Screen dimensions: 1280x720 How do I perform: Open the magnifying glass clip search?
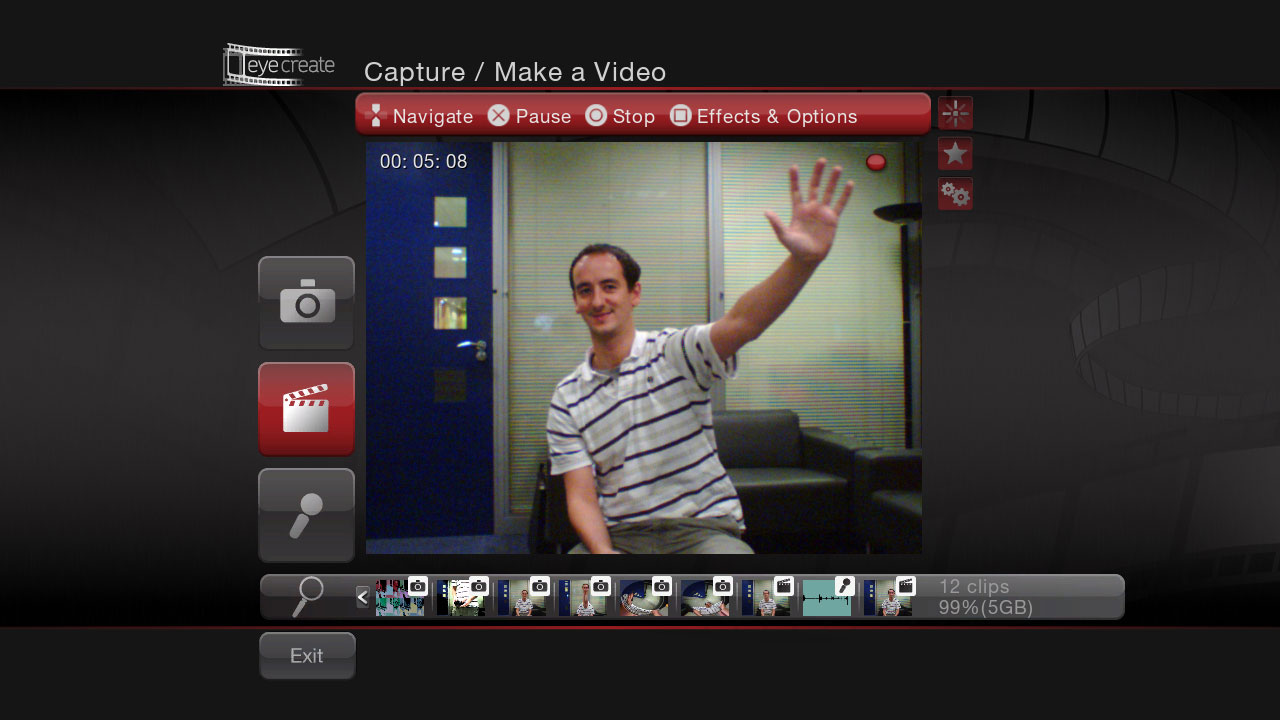coord(308,596)
